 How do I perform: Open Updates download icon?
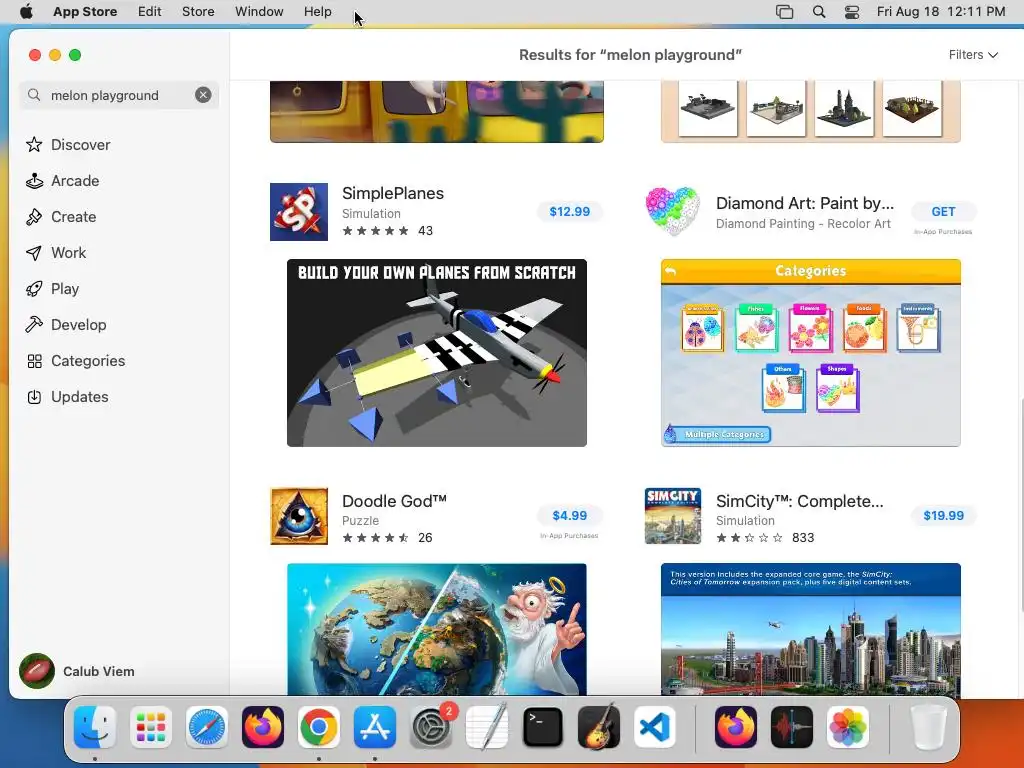34,396
